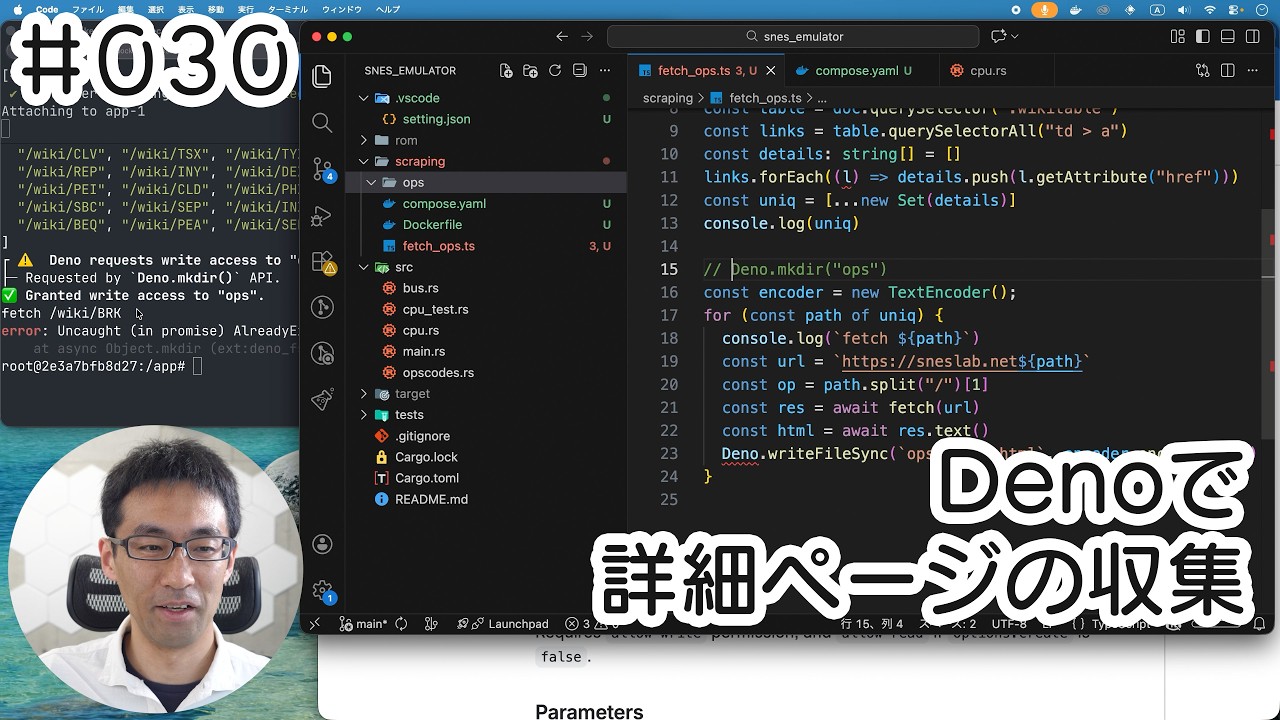Open explorer views and more actions menu
The image size is (1280, 720).
pos(604,71)
